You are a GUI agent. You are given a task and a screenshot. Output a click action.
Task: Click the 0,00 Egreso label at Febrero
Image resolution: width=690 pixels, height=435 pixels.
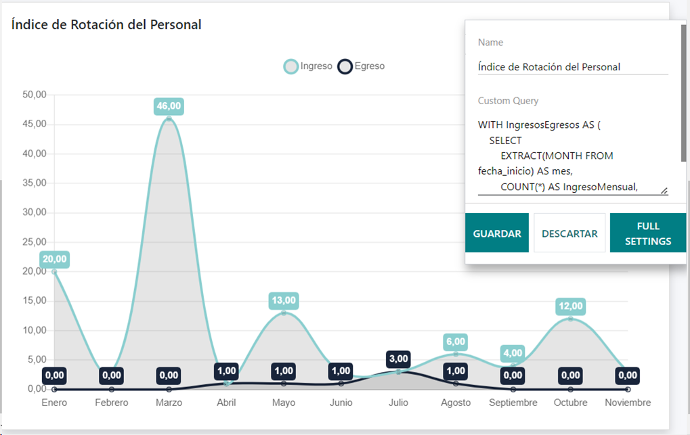click(x=112, y=376)
